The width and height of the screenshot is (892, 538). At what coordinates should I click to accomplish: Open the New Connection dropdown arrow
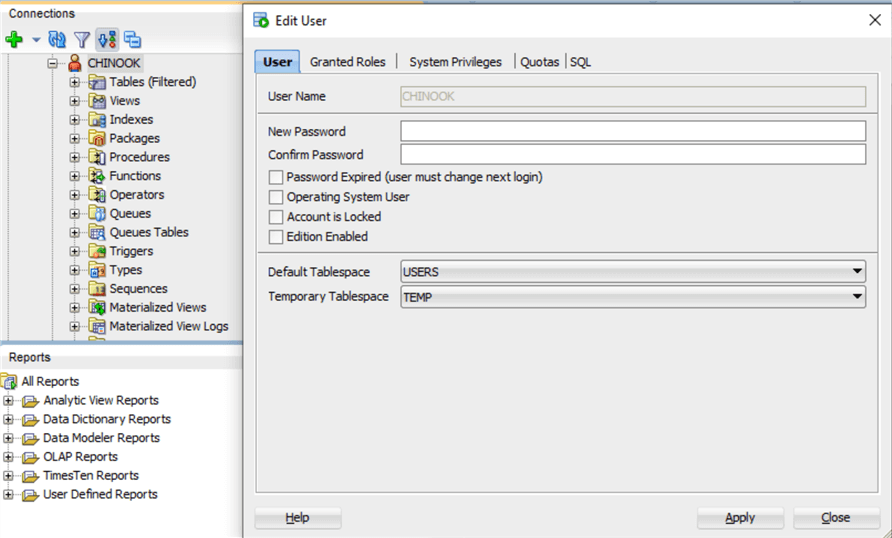click(36, 40)
